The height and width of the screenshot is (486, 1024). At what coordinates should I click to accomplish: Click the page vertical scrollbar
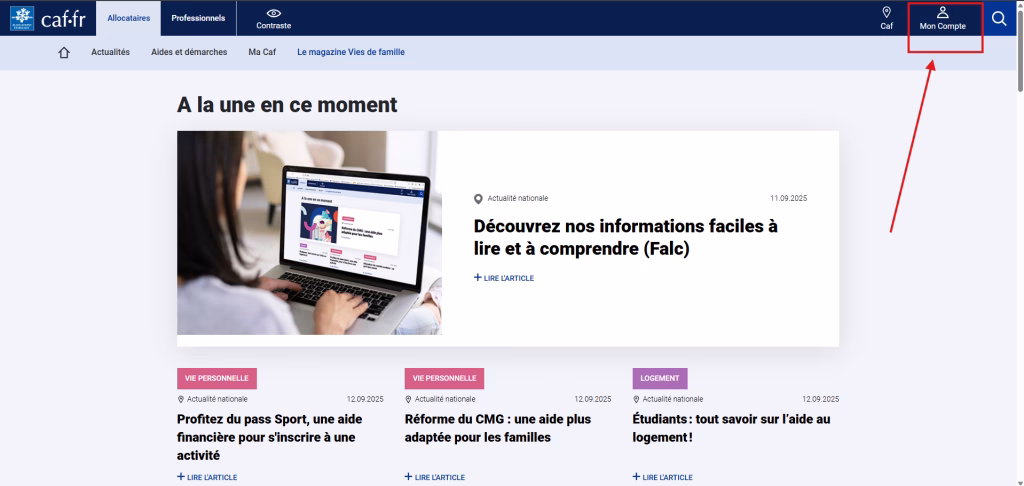1019,250
